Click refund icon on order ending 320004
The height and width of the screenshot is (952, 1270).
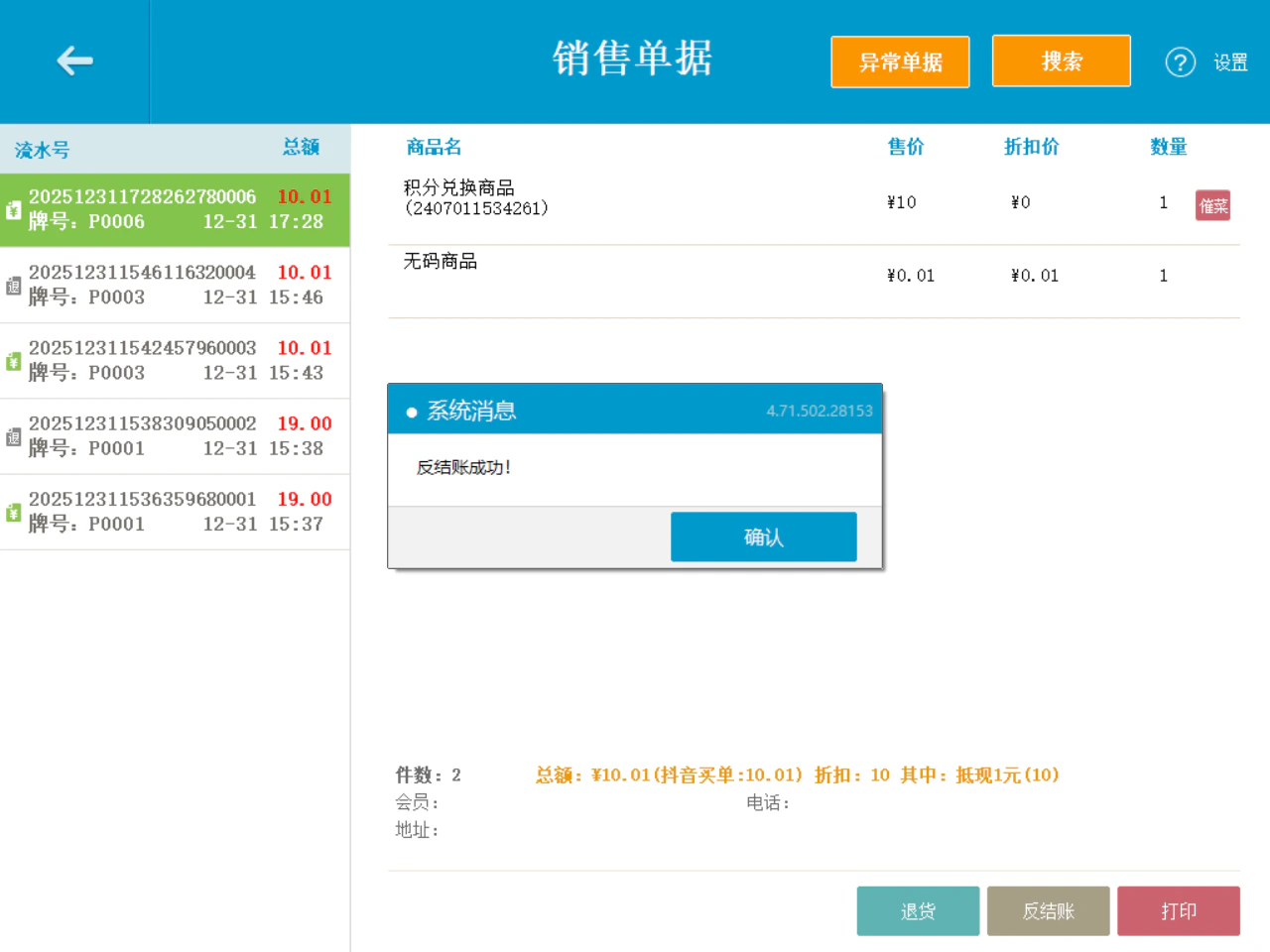click(13, 286)
